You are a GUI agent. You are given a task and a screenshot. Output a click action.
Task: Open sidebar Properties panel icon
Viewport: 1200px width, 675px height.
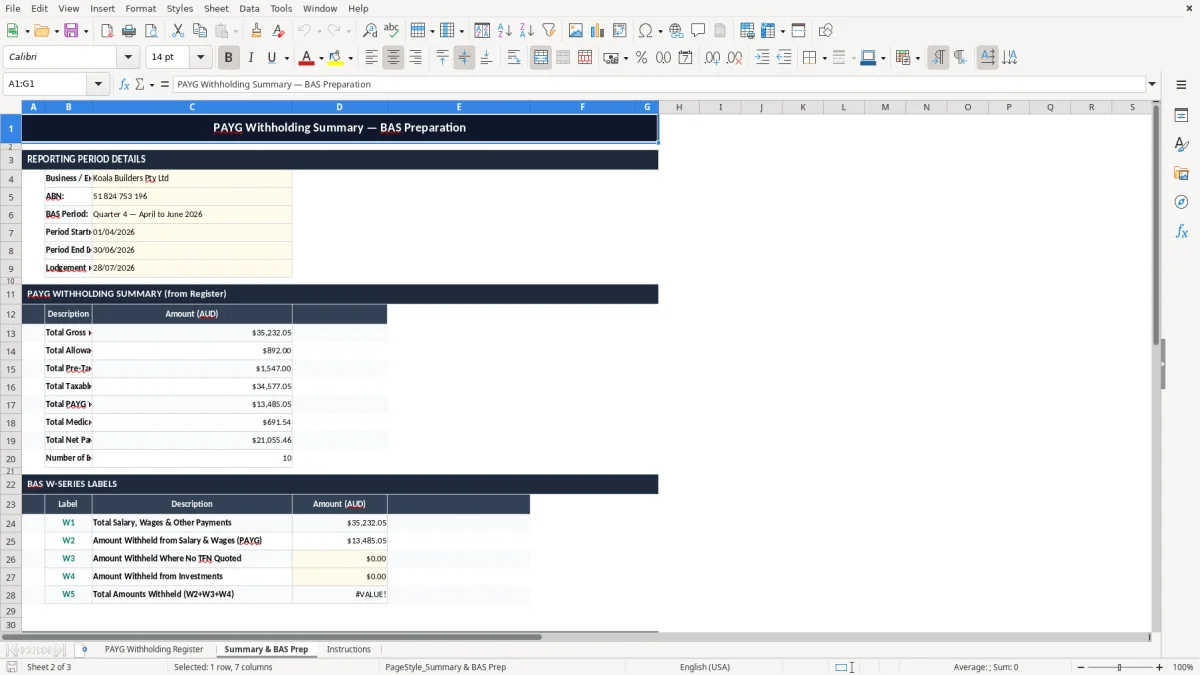pyautogui.click(x=1181, y=116)
